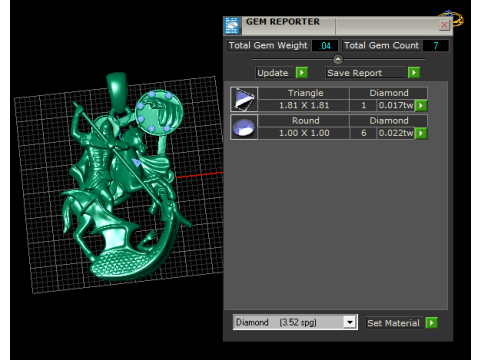Click the Gem Reporter title bar
The height and width of the screenshot is (360, 480).
tap(338, 26)
